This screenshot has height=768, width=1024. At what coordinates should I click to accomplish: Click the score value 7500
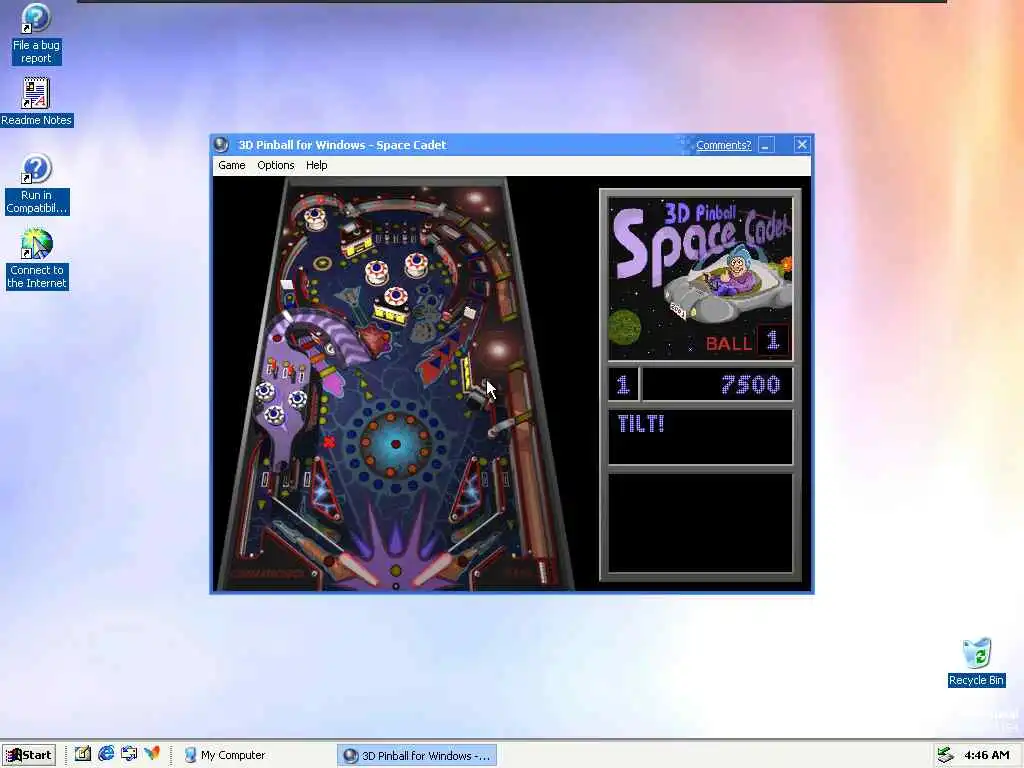click(750, 385)
